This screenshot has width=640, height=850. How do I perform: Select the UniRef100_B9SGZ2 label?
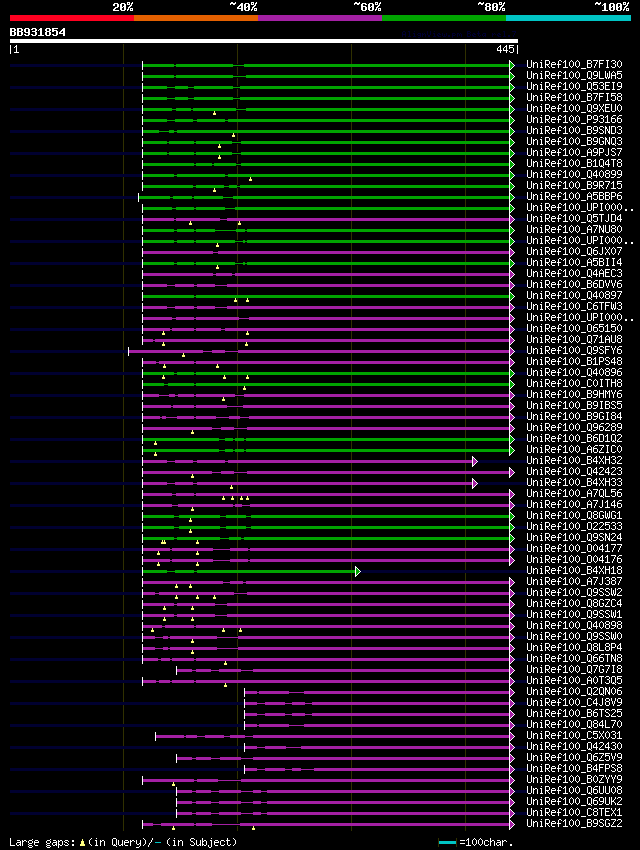(x=574, y=823)
